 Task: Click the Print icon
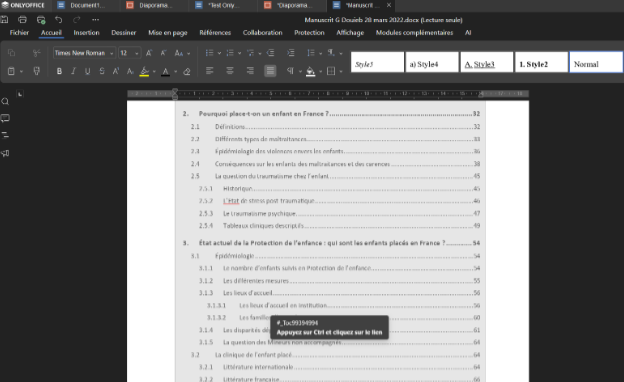(22, 19)
